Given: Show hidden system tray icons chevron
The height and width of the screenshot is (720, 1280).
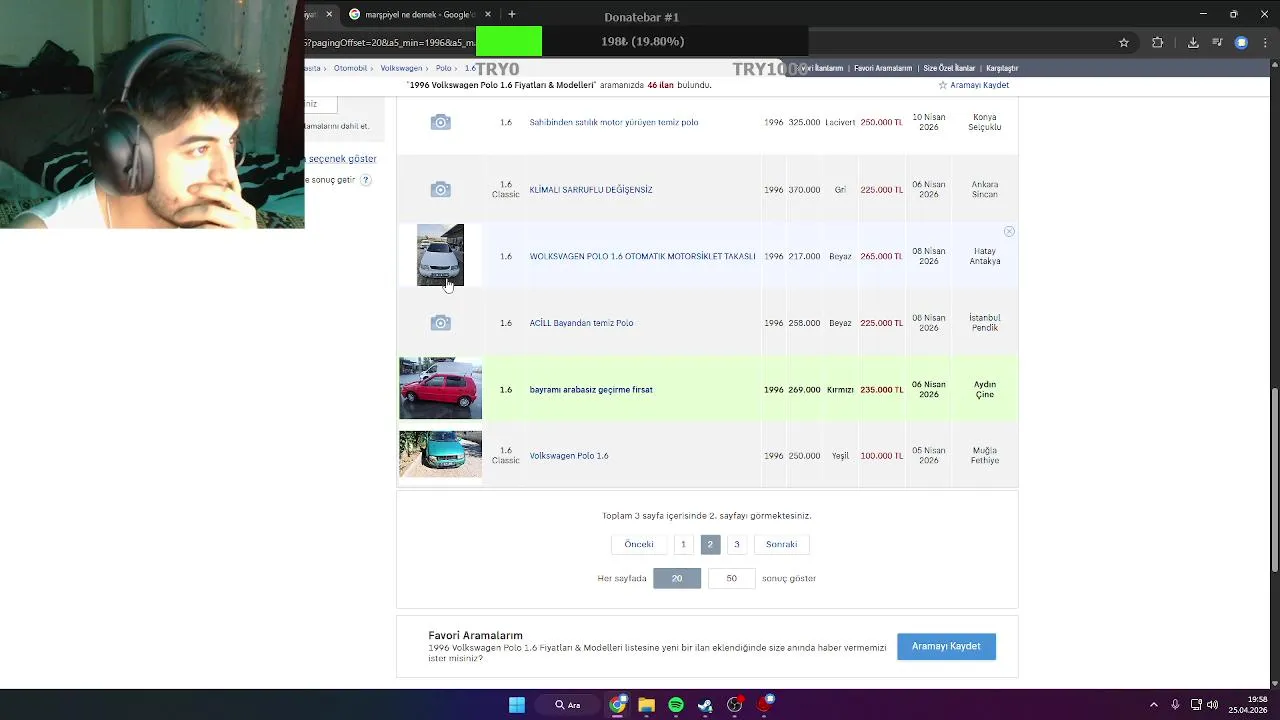Looking at the screenshot, I should pyautogui.click(x=1153, y=705).
